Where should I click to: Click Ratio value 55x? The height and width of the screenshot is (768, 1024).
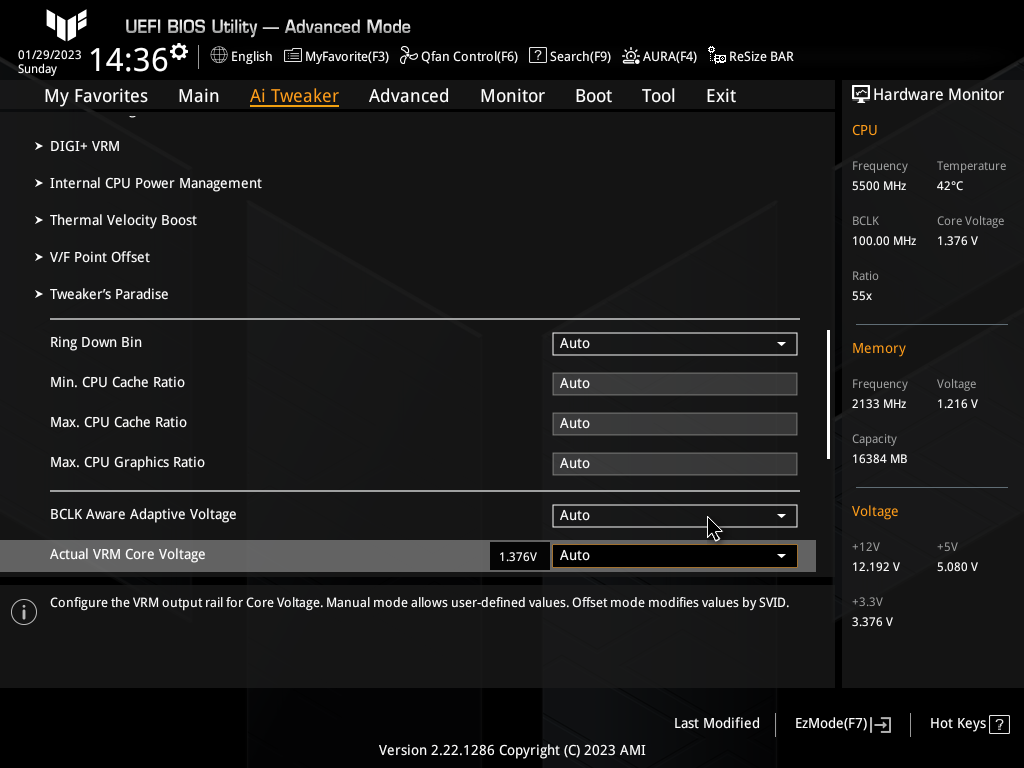[x=861, y=296]
